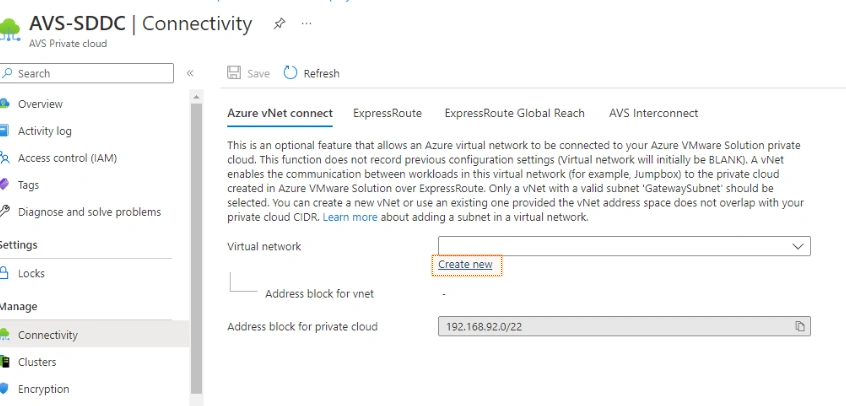
Task: Open the ellipsis more options menu
Action: click(x=306, y=24)
